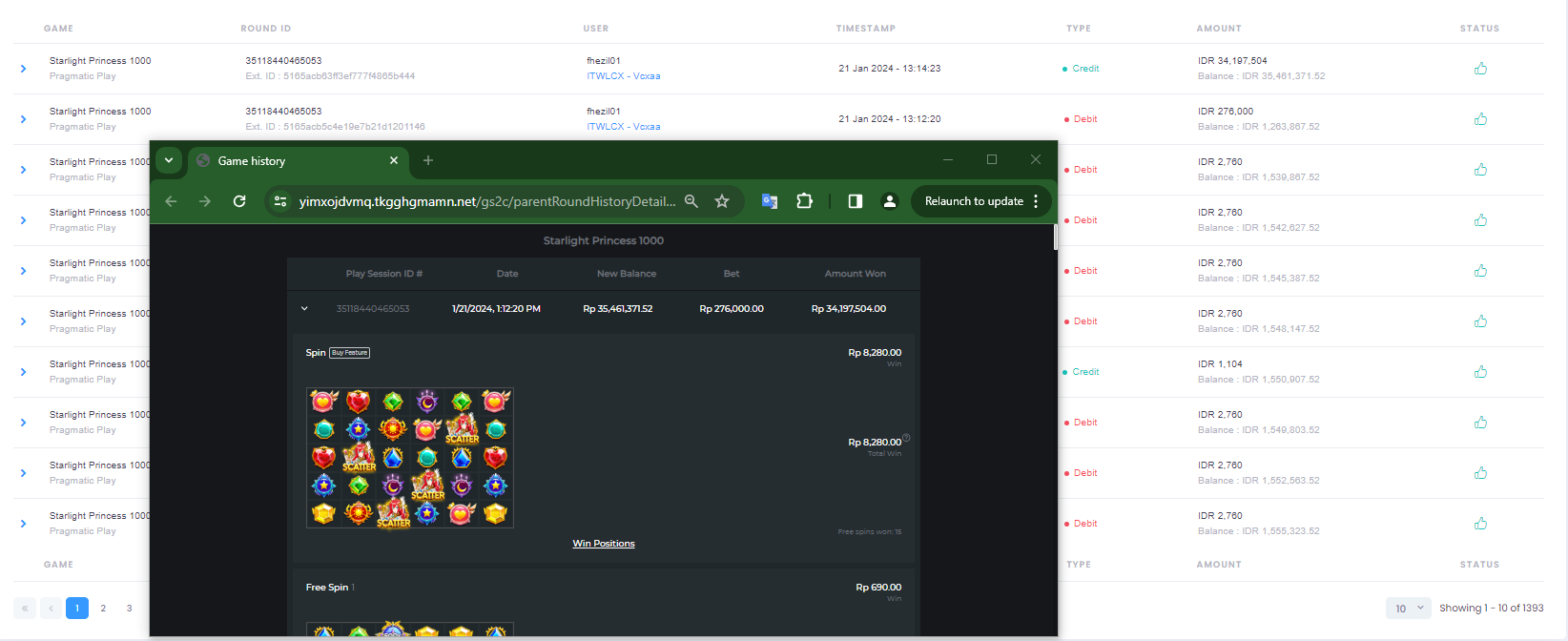Image resolution: width=1568 pixels, height=641 pixels.
Task: Expand last row with balance 1,555,323.52
Action: 24,524
